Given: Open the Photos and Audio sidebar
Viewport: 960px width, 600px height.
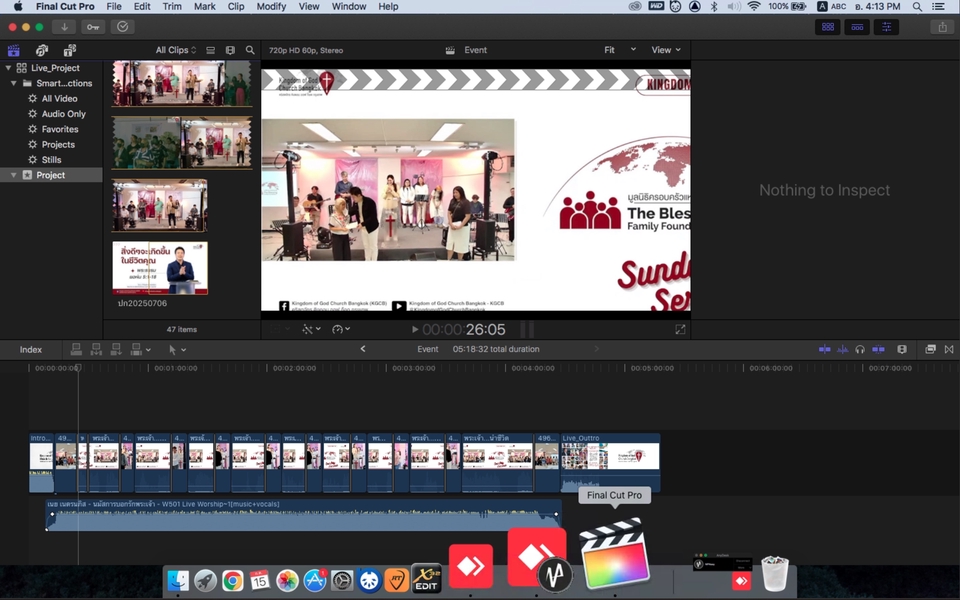Looking at the screenshot, I should 41,50.
